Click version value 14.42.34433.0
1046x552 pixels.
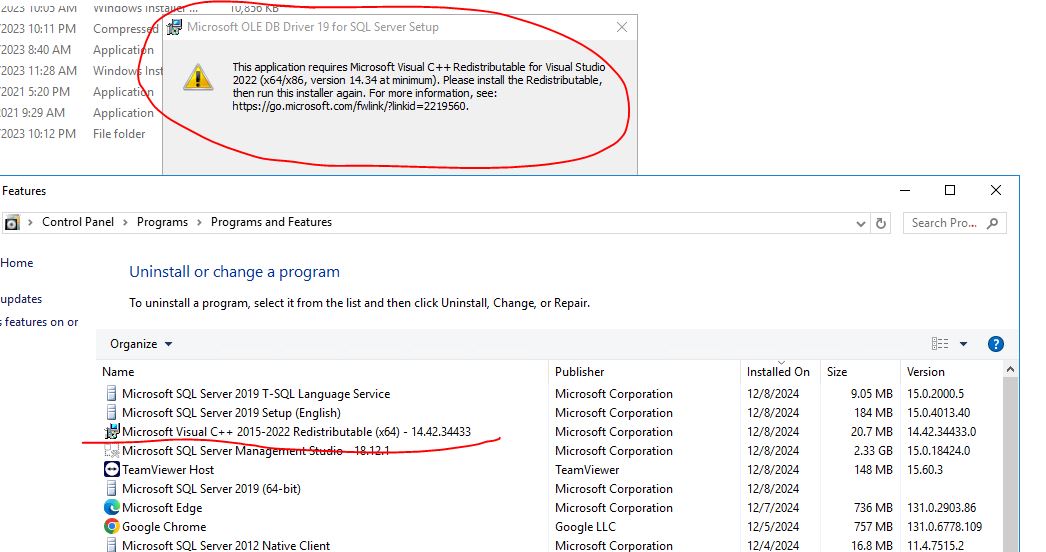click(x=941, y=431)
